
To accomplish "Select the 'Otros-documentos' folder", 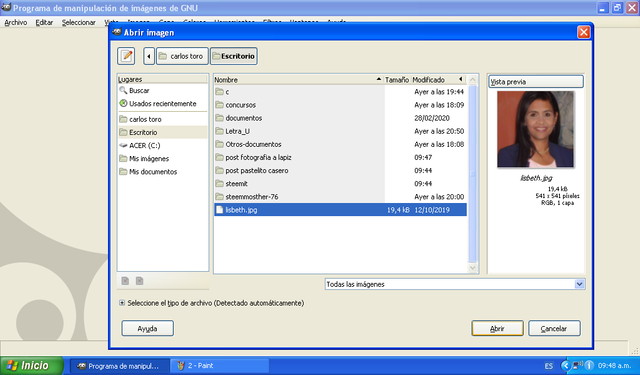I will pyautogui.click(x=340, y=144).
